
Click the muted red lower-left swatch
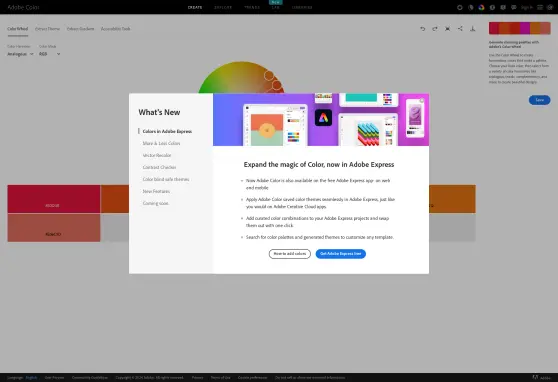pyautogui.click(x=54, y=228)
